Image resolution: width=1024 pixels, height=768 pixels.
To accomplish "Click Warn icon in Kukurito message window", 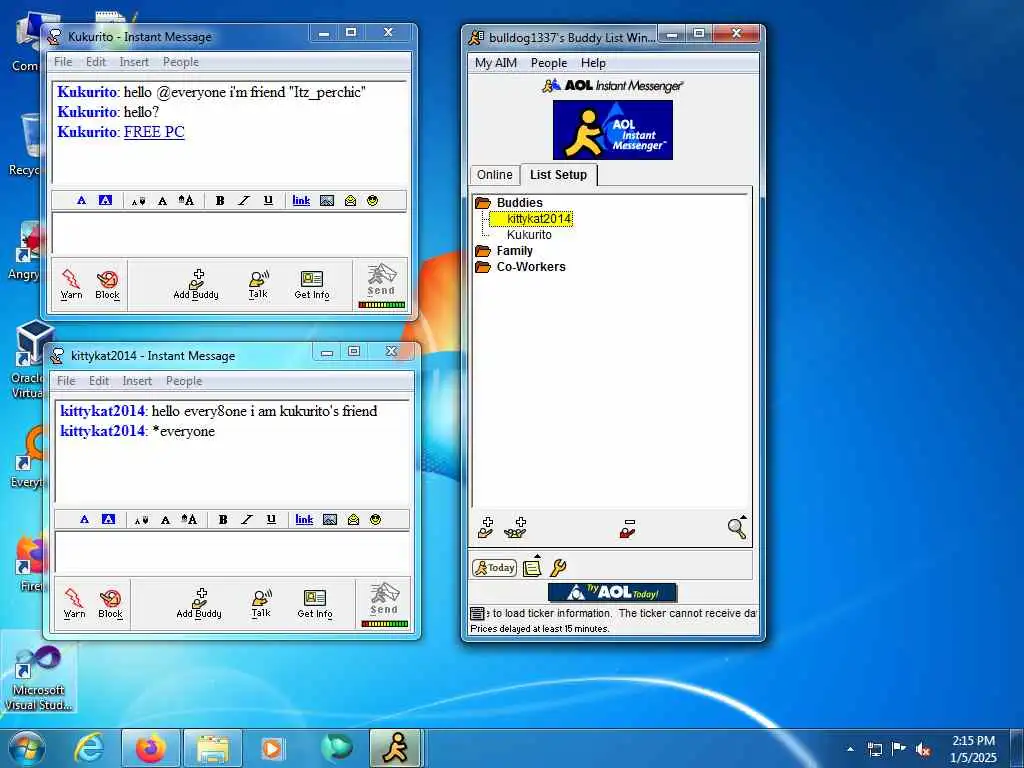I will pyautogui.click(x=71, y=284).
